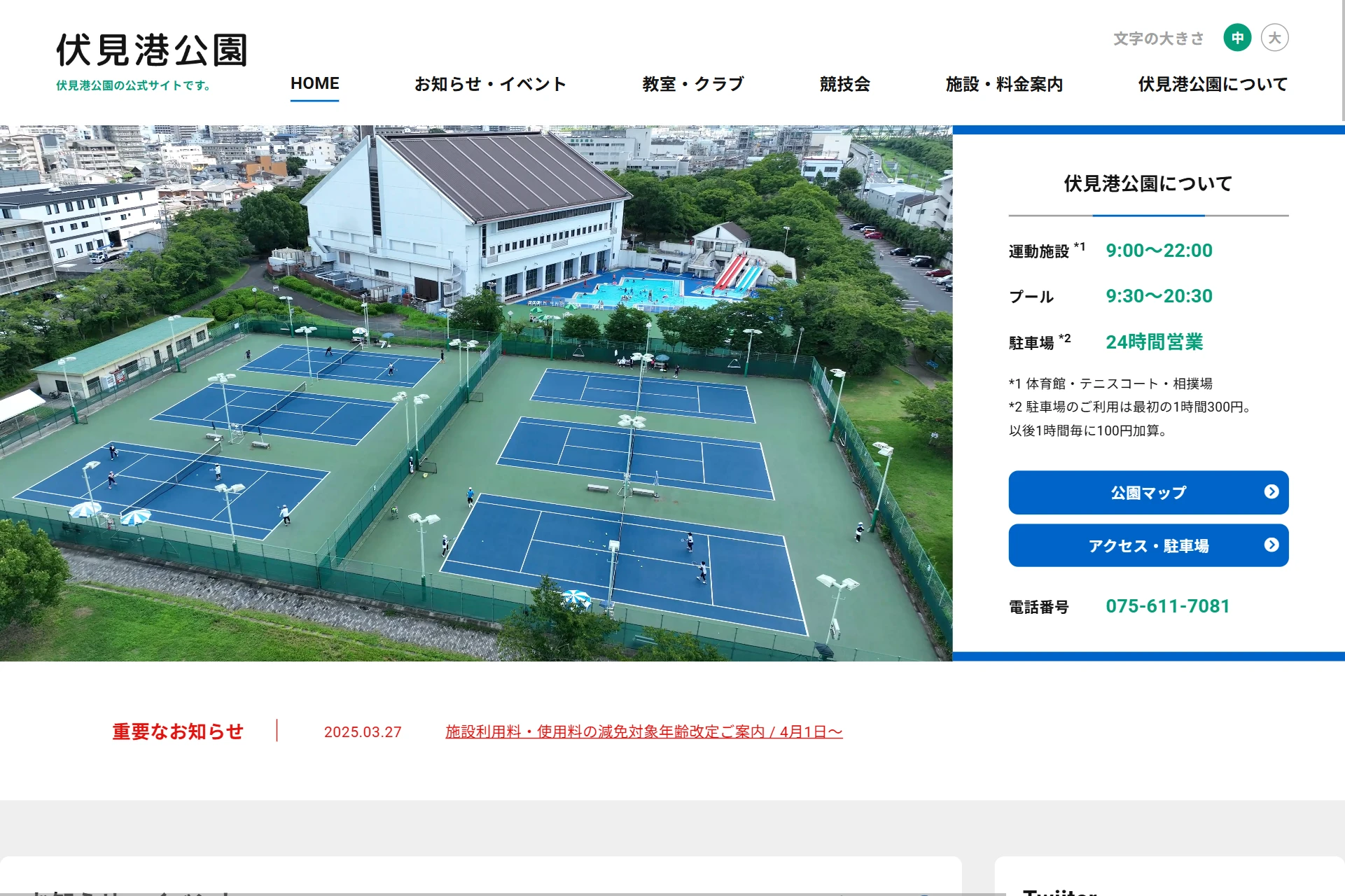Image resolution: width=1345 pixels, height=896 pixels.
Task: Click phone number 075-611-7081
Action: tap(1167, 606)
